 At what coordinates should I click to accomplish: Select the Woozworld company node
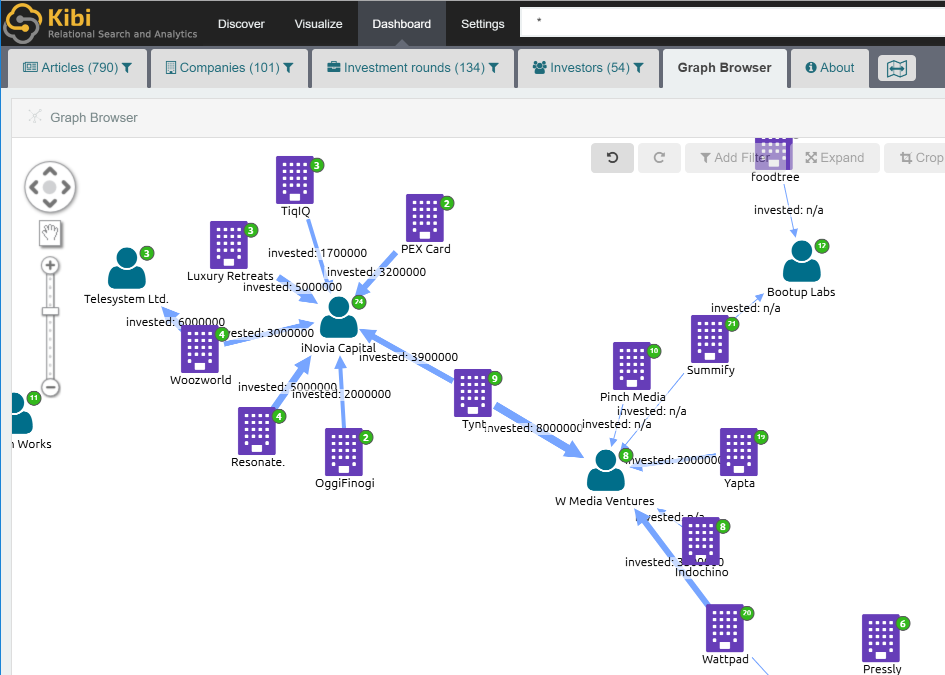pos(199,349)
